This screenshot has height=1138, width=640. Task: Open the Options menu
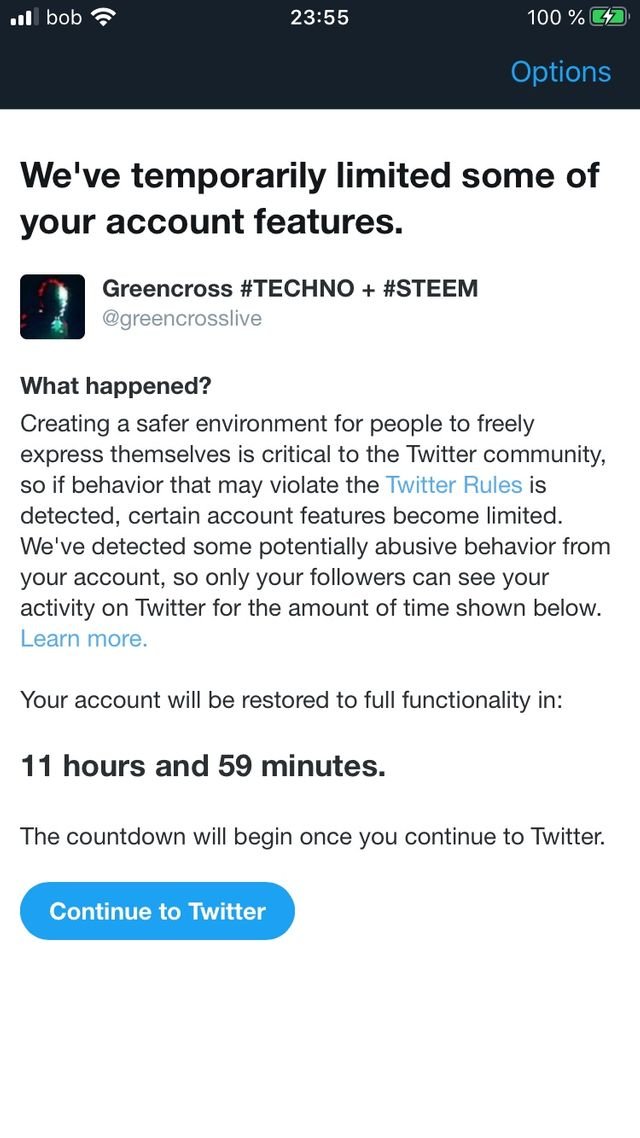click(560, 72)
